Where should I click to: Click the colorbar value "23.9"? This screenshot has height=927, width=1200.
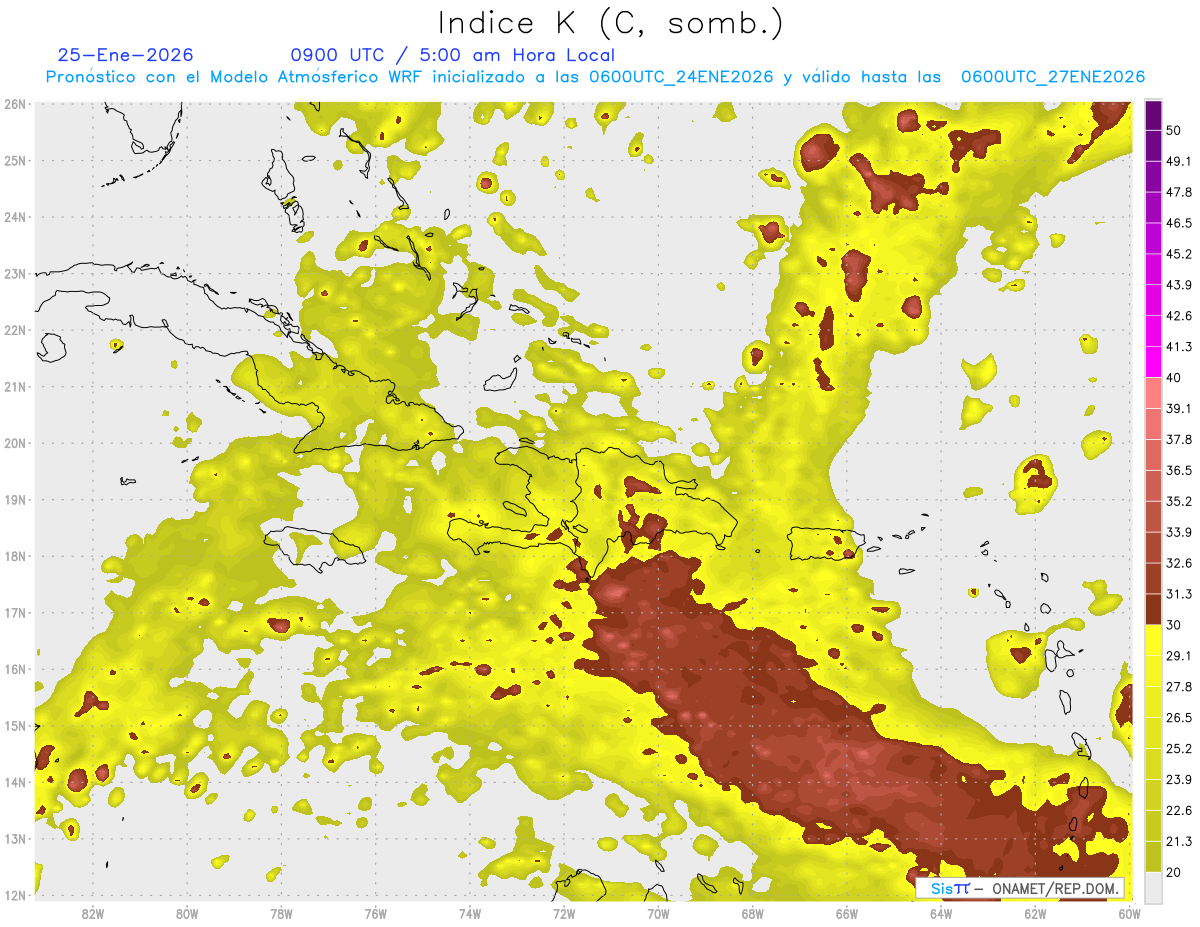[1178, 779]
